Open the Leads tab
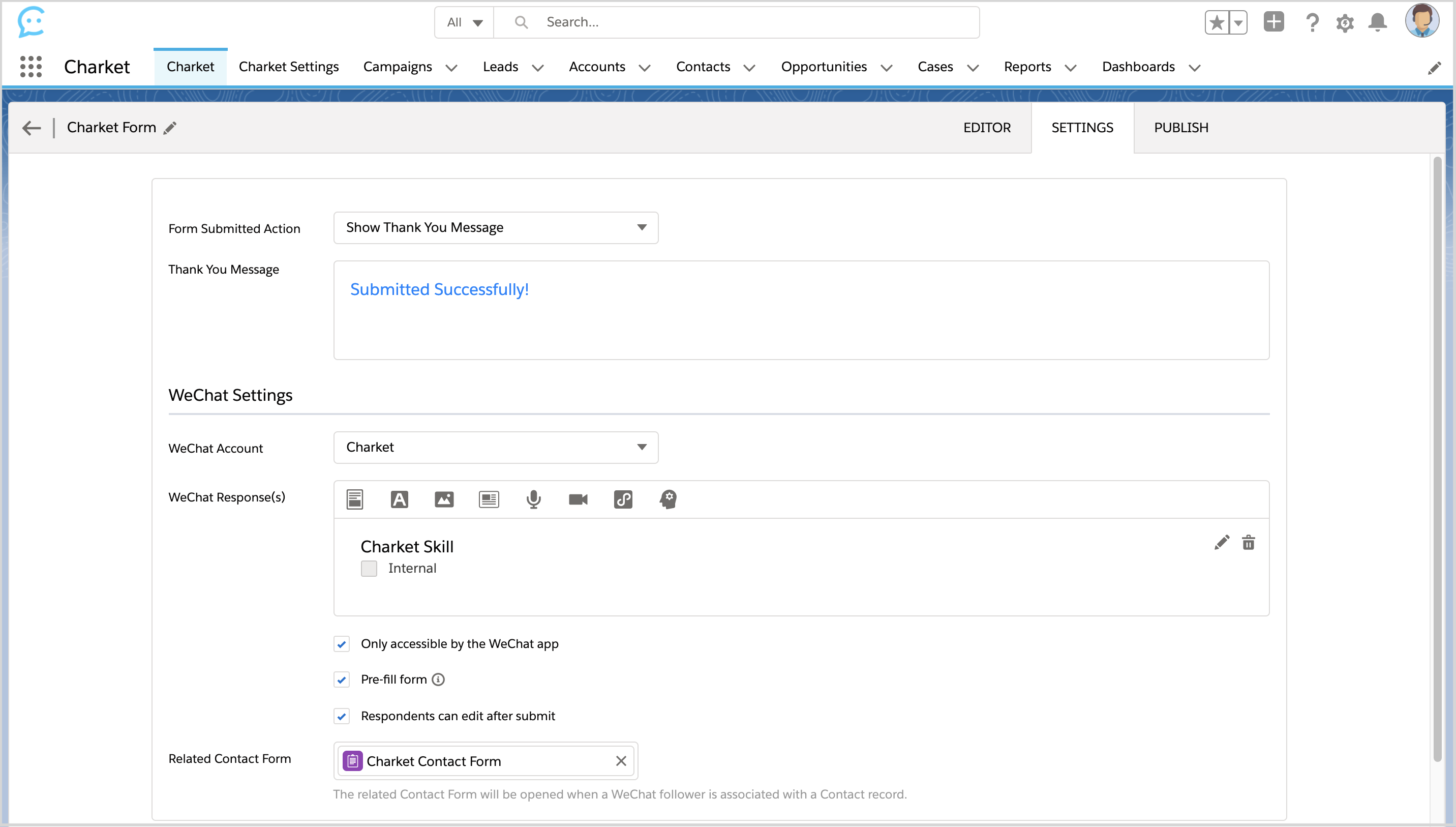Image resolution: width=1456 pixels, height=827 pixels. pyautogui.click(x=501, y=67)
